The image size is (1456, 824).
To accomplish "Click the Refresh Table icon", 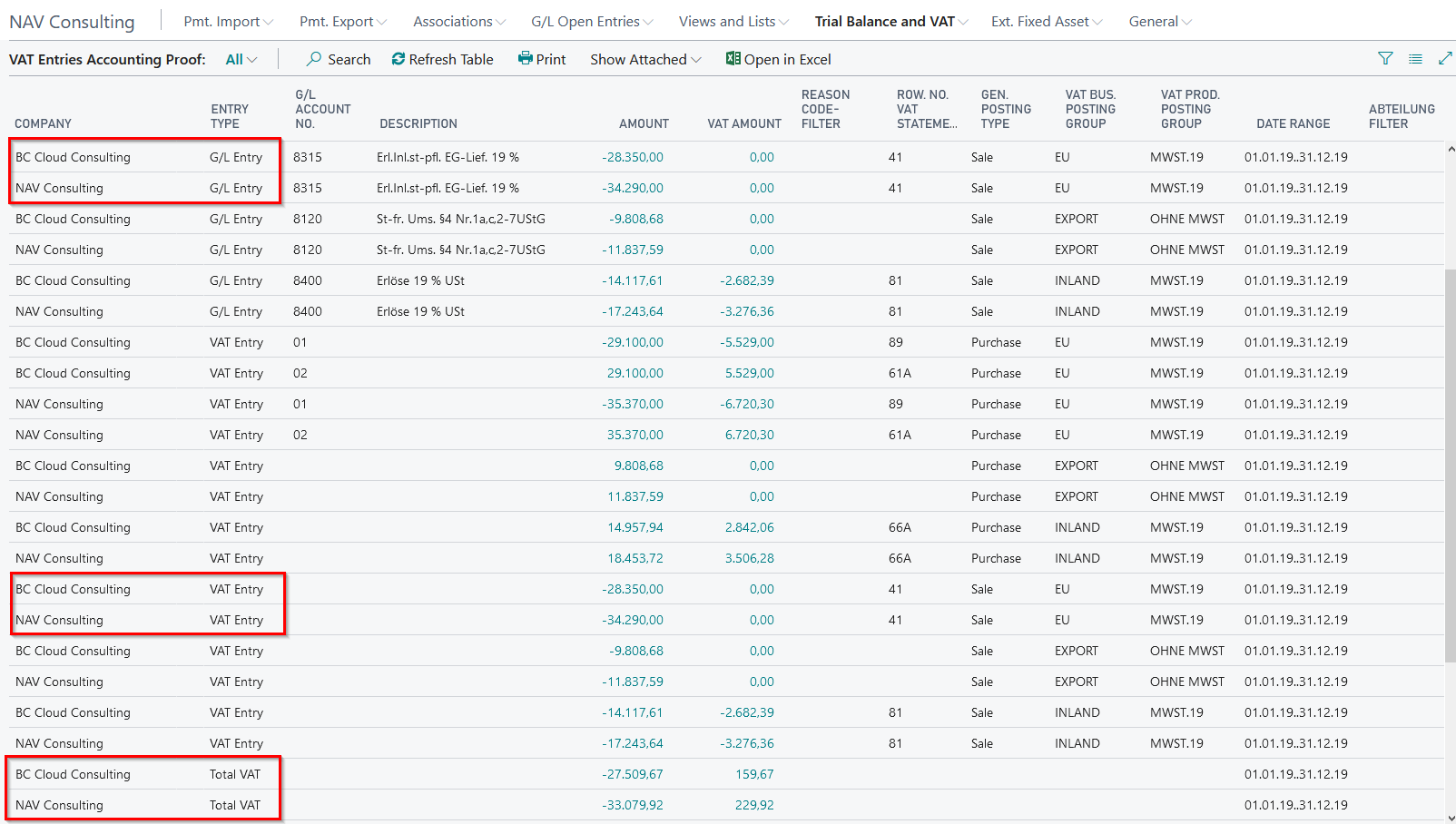I will [398, 59].
